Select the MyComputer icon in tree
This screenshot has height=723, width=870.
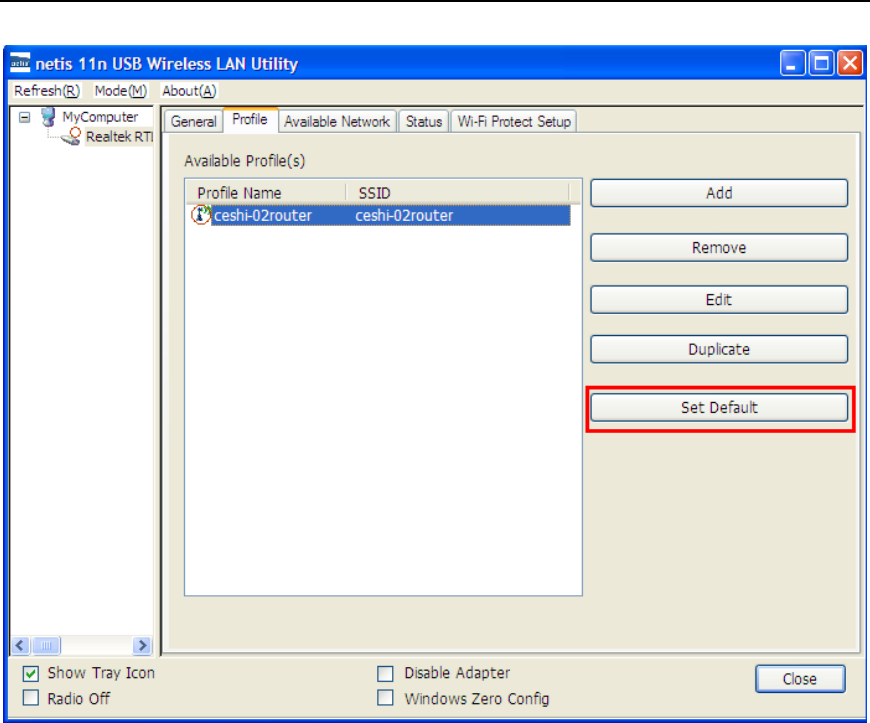click(49, 117)
